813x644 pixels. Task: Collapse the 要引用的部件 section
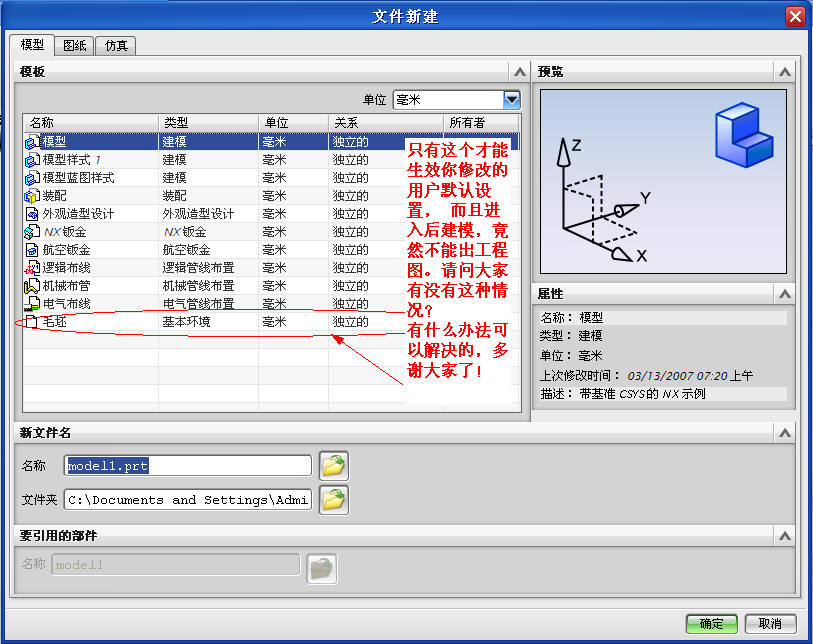tap(784, 535)
